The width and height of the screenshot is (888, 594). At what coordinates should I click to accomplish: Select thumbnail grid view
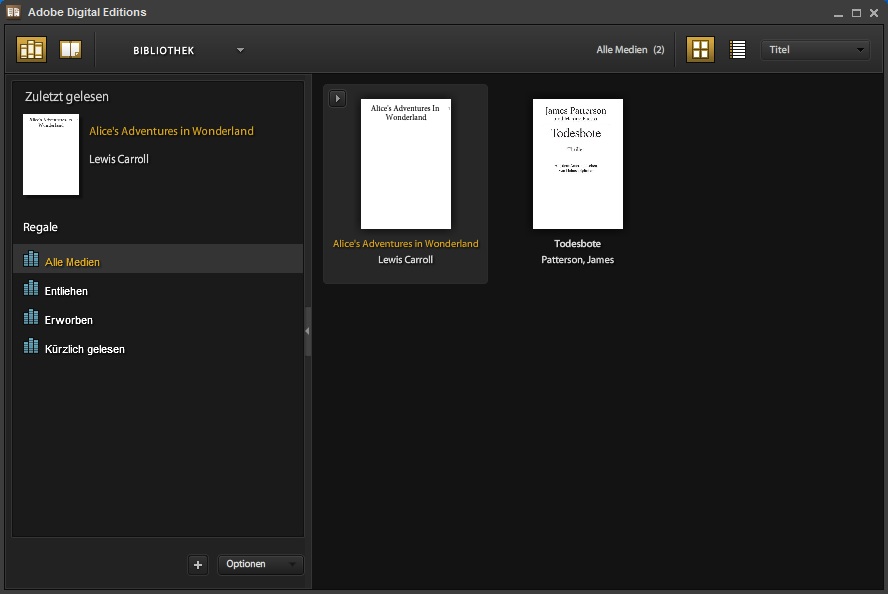(x=700, y=50)
